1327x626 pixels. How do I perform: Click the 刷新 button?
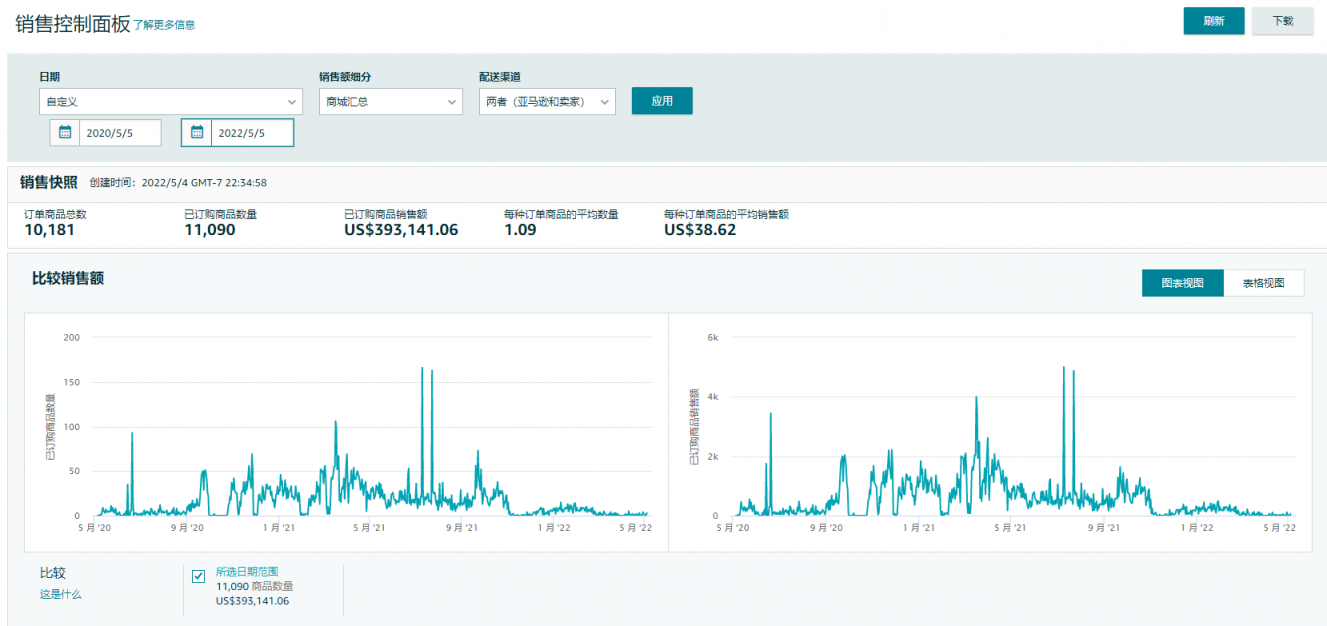pos(1213,21)
